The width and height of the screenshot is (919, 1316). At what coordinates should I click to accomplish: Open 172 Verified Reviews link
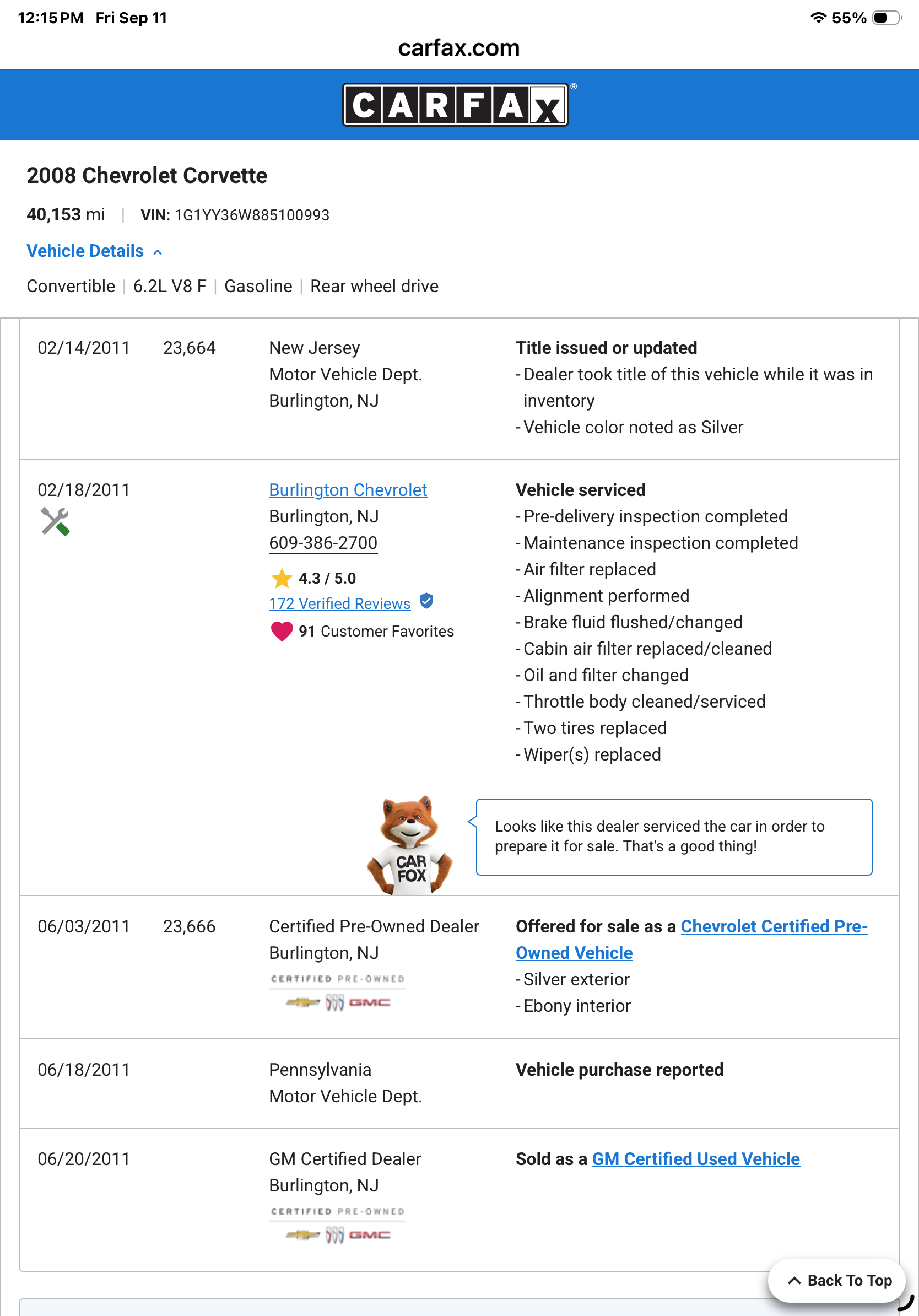pos(340,603)
